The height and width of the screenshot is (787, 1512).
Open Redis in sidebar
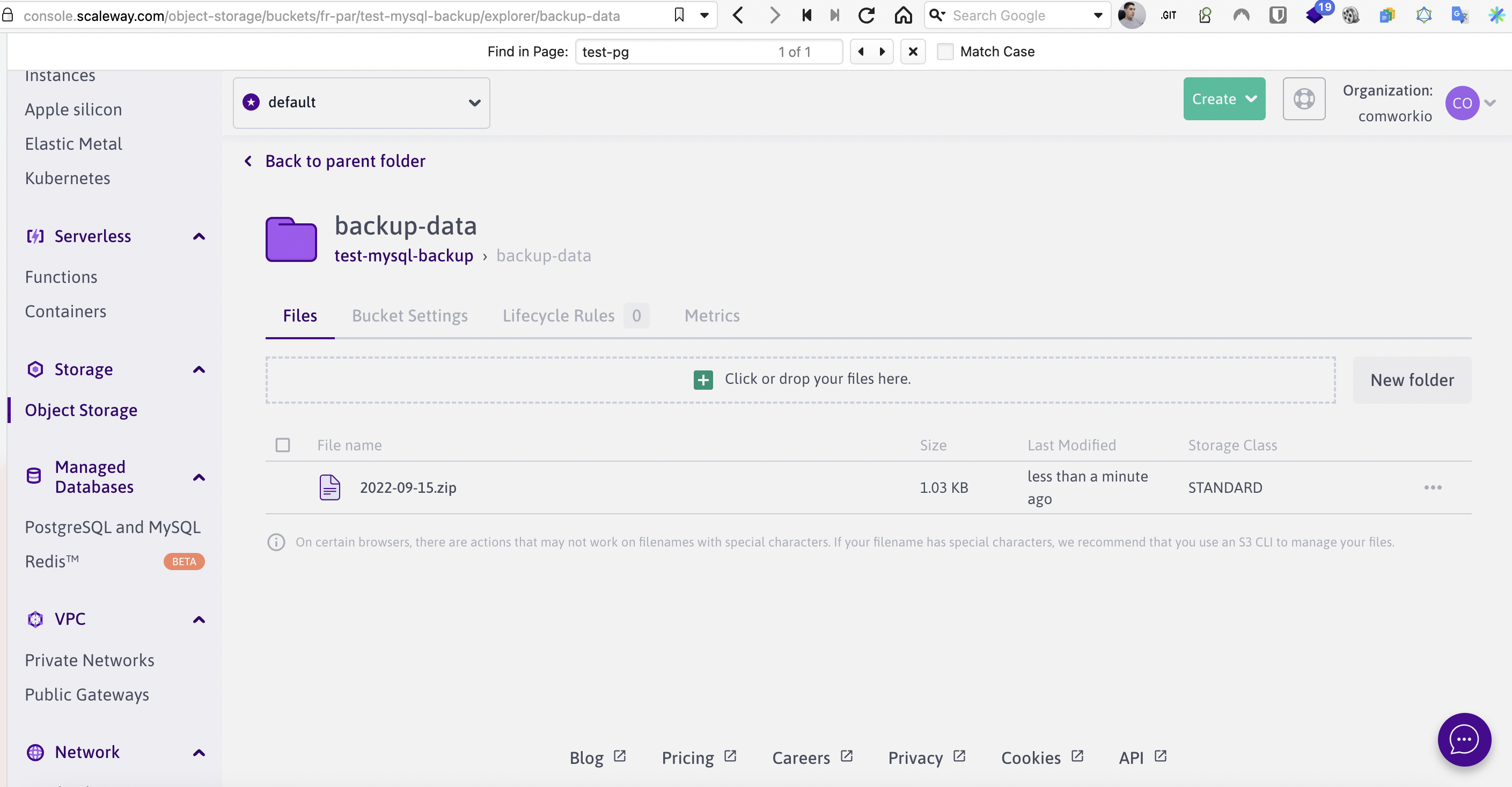(52, 562)
